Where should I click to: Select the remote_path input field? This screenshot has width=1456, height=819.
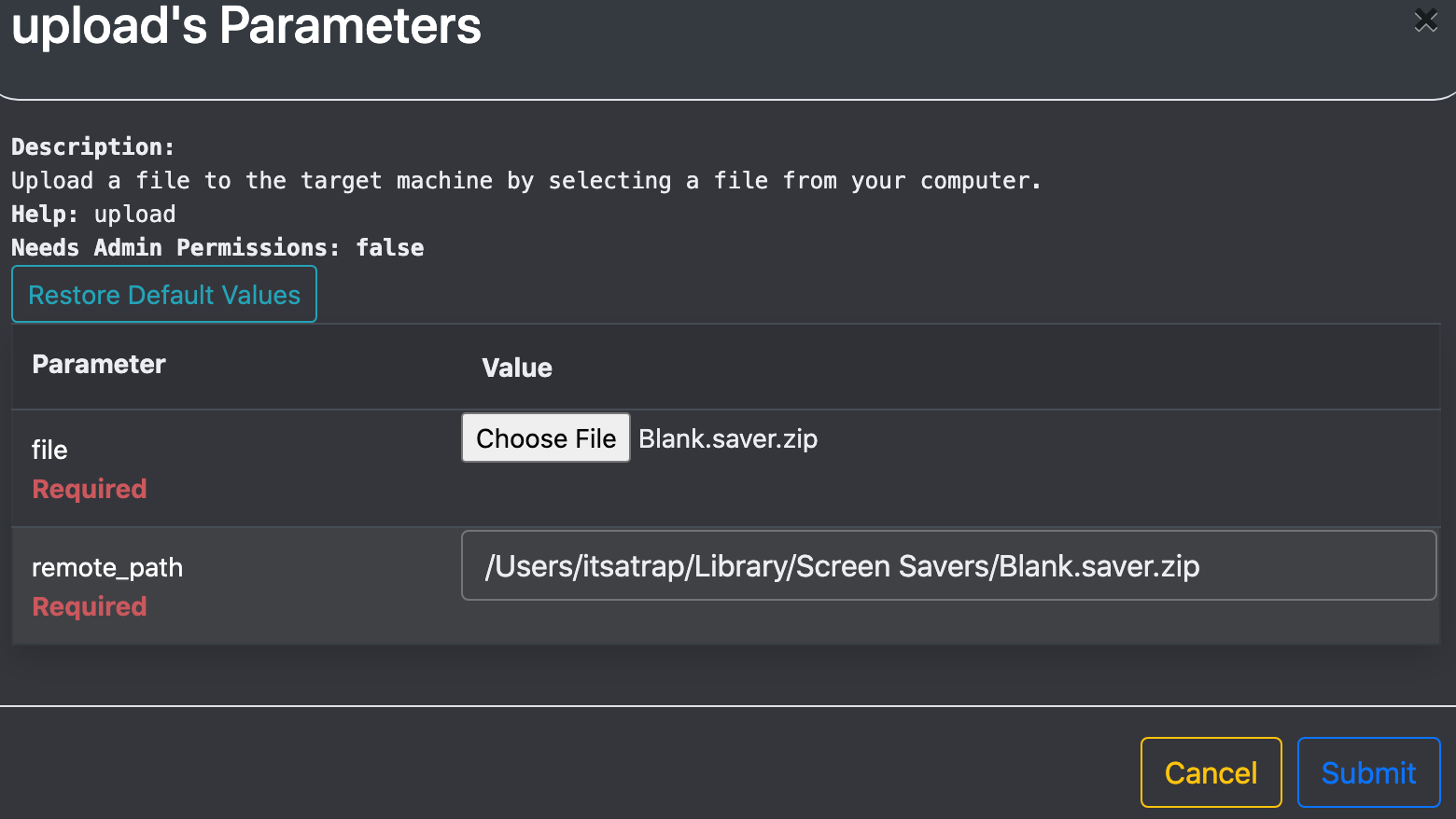(947, 565)
